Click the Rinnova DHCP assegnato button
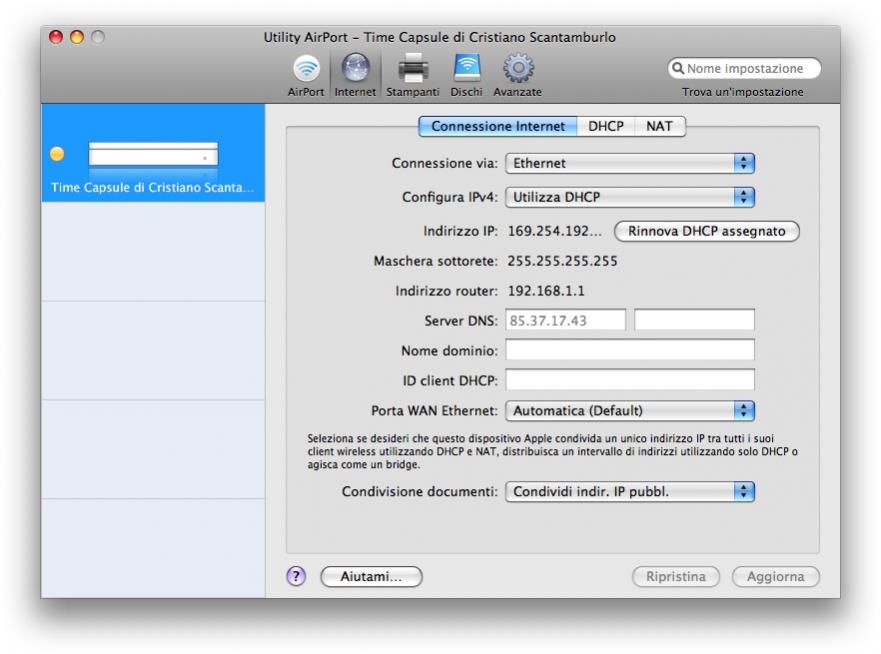Screen dimensions: 881x654 [x=707, y=231]
